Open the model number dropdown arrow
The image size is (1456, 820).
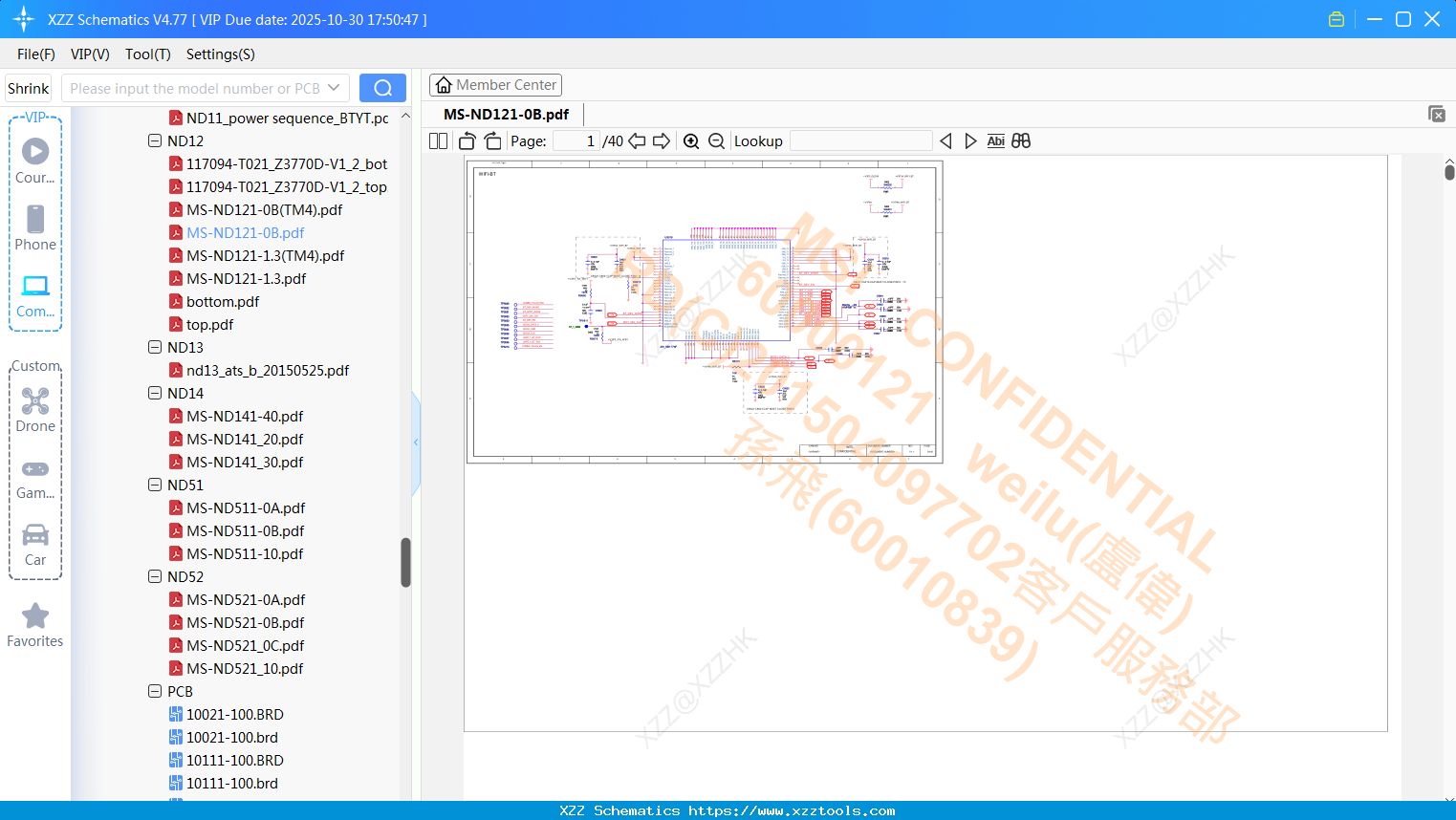(x=334, y=88)
